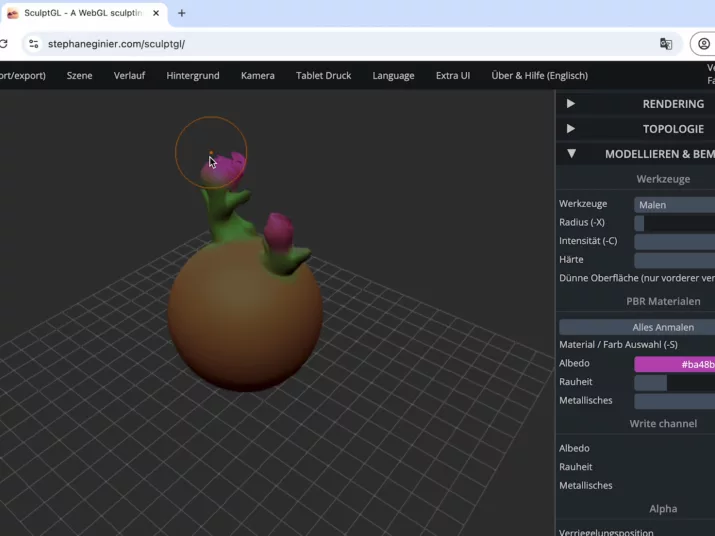Expand the Topologie panel section

coord(571,129)
